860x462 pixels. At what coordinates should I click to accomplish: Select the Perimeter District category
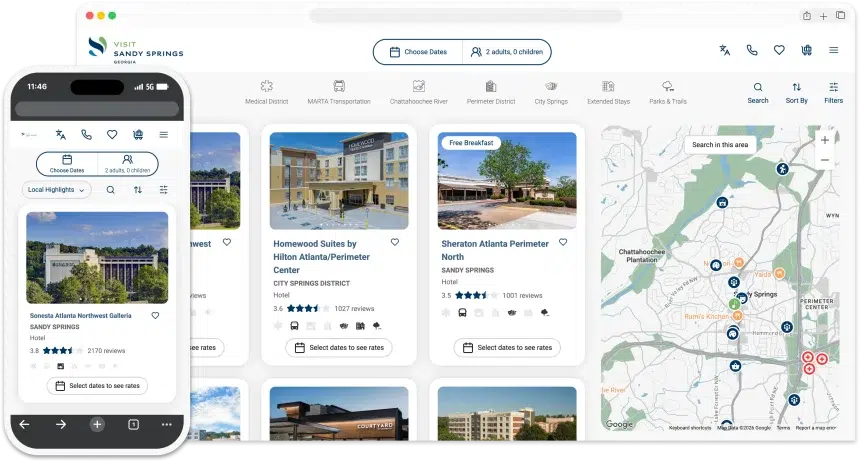491,92
